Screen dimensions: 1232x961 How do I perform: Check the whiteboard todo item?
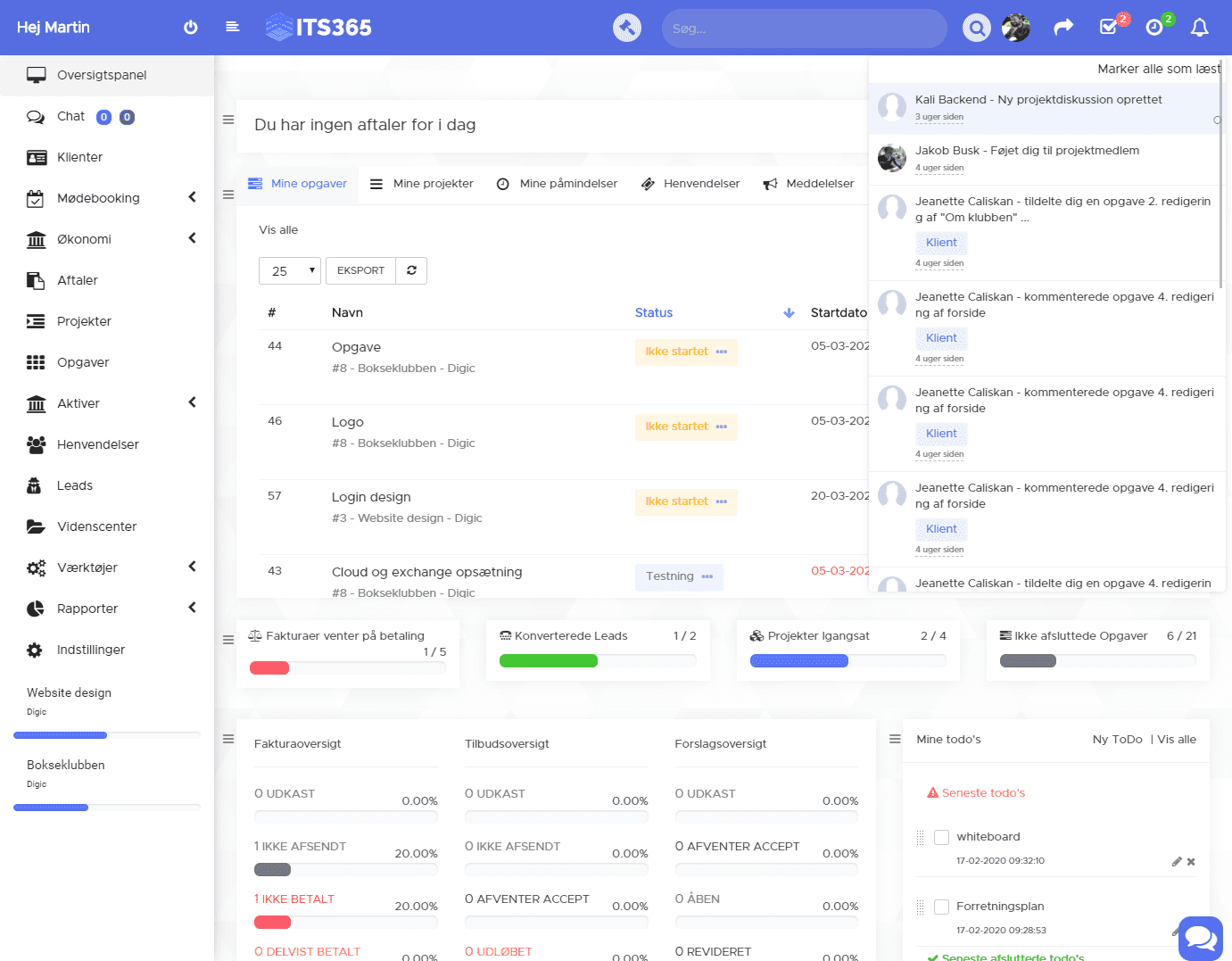pyautogui.click(x=941, y=837)
